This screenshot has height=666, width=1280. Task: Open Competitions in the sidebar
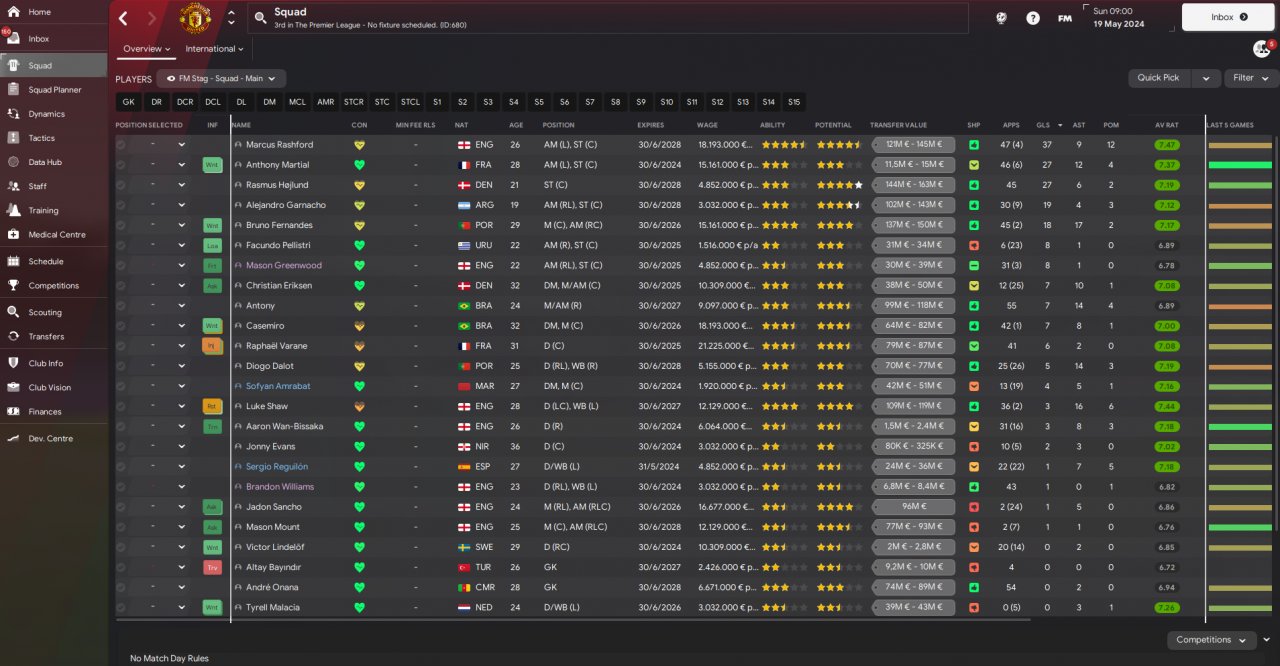[x=52, y=285]
